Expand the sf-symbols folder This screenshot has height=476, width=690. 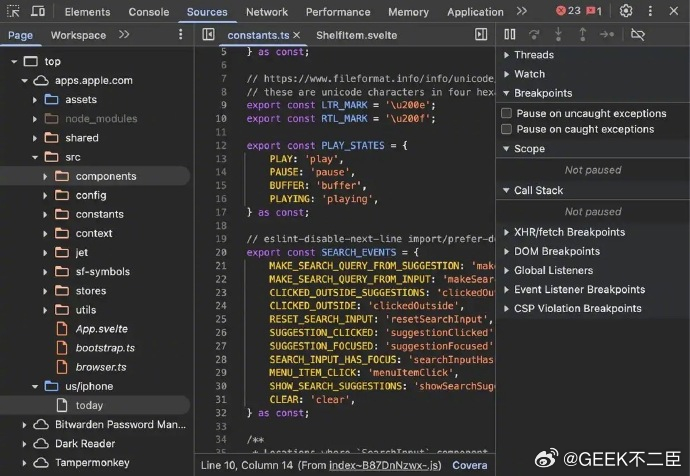click(x=45, y=272)
